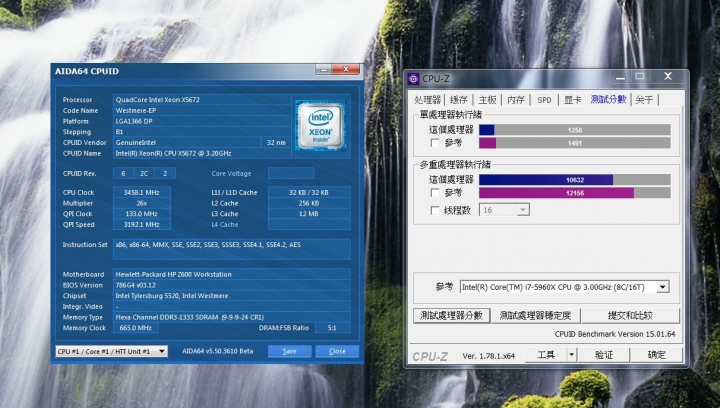Click L3 Cache value 12 MB

(x=309, y=214)
